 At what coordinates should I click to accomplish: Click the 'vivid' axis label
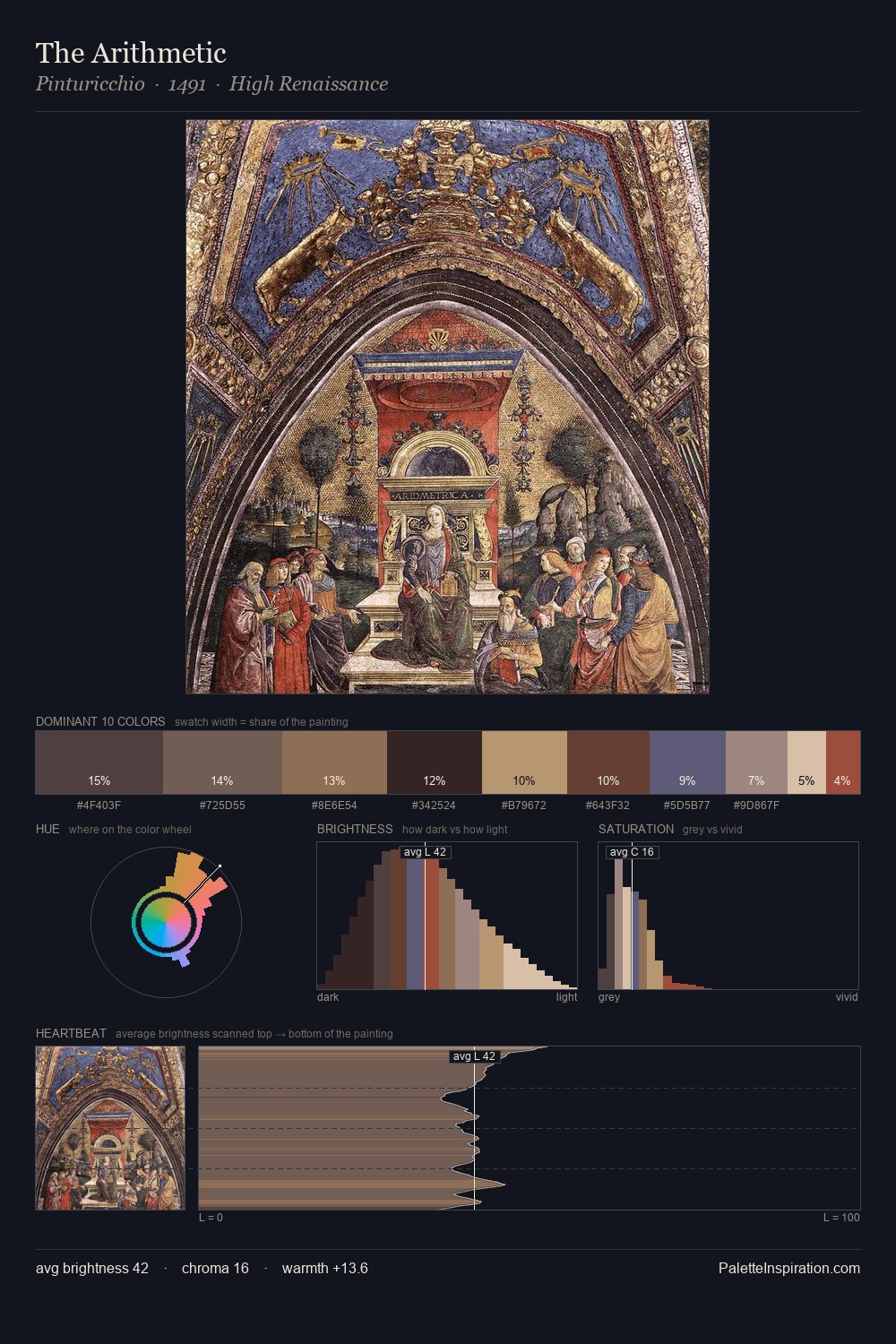click(x=847, y=996)
